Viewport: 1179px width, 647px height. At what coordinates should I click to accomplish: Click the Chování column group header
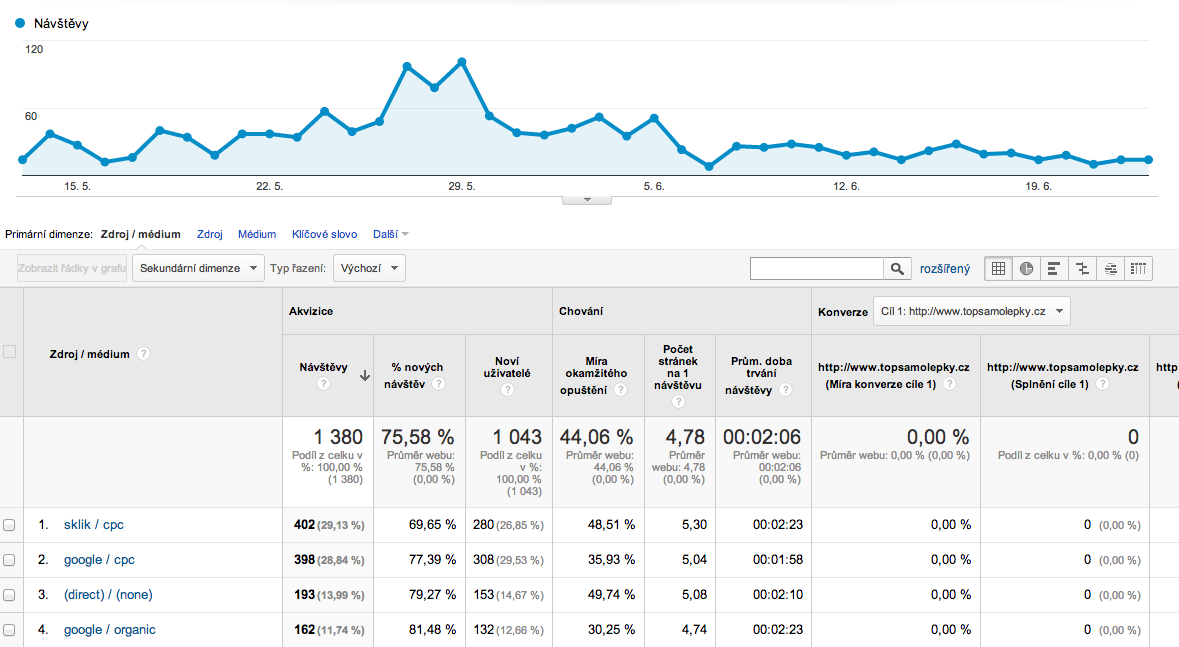pyautogui.click(x=581, y=311)
